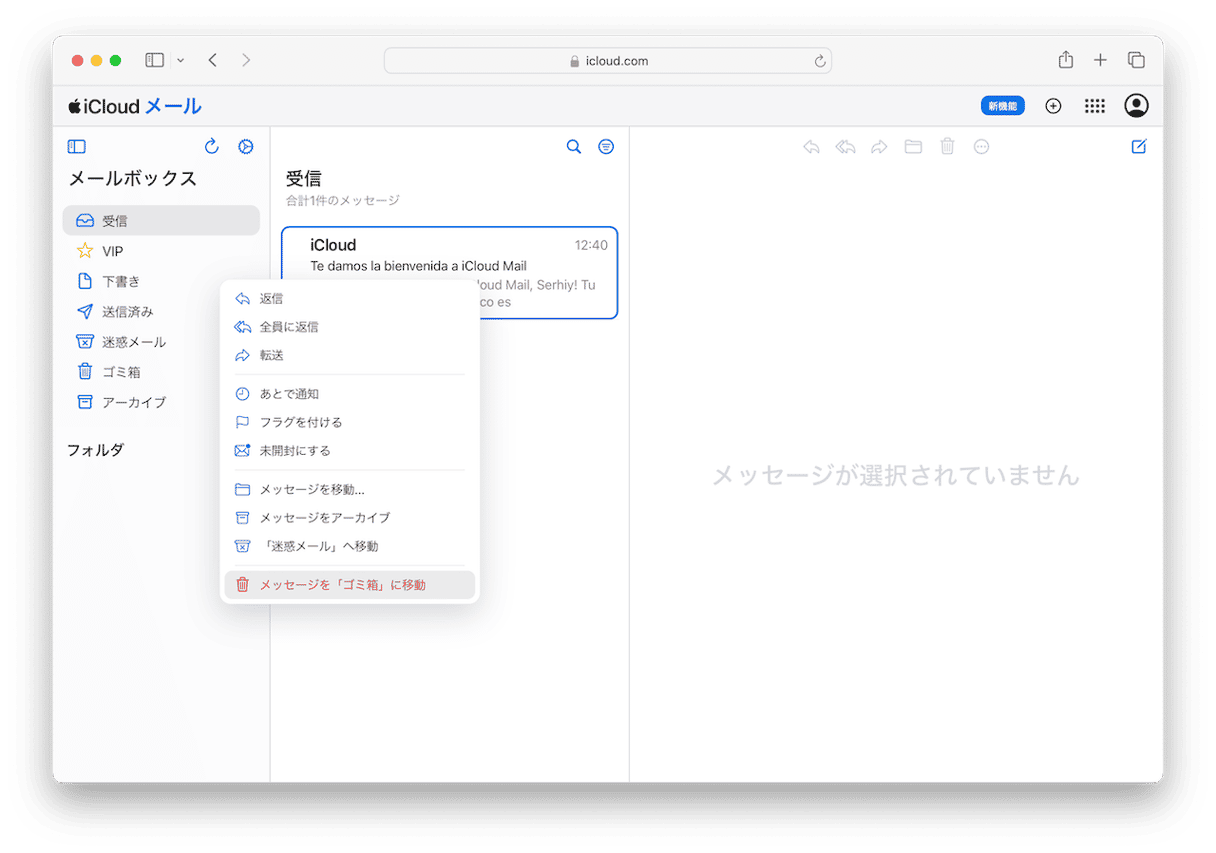The width and height of the screenshot is (1216, 853).
Task: Click the 合計1件のメッセージ count text
Action: 343,201
